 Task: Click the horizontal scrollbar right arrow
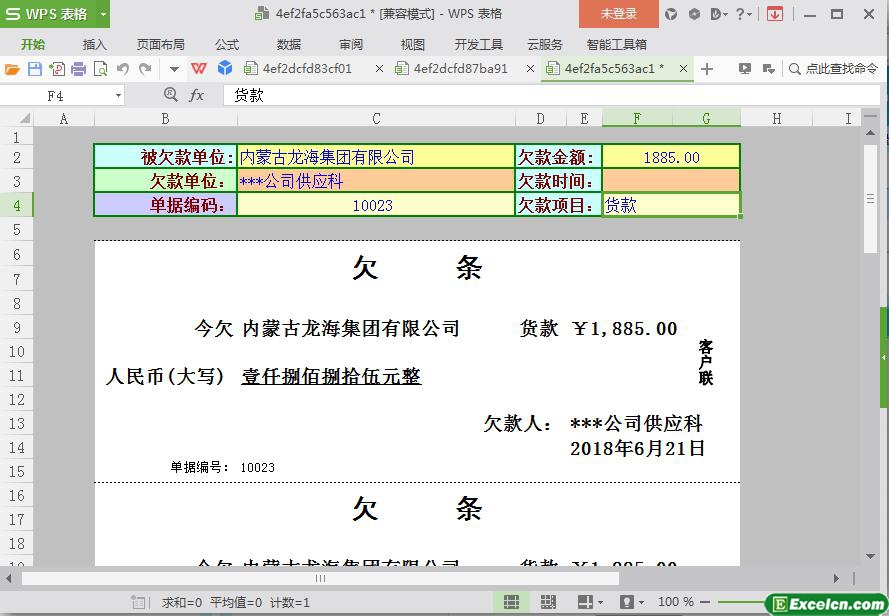click(836, 579)
